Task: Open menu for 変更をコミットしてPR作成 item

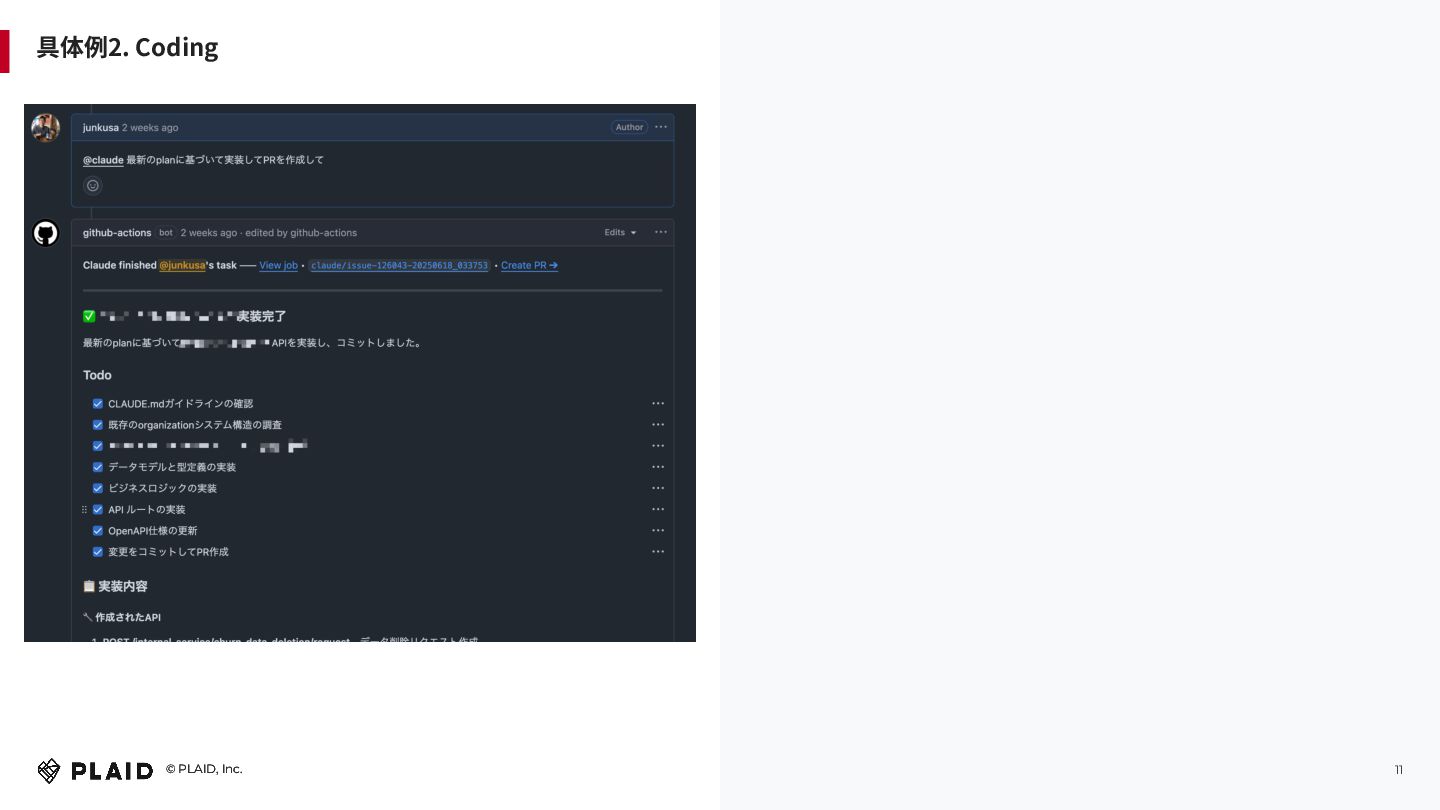Action: 658,551
